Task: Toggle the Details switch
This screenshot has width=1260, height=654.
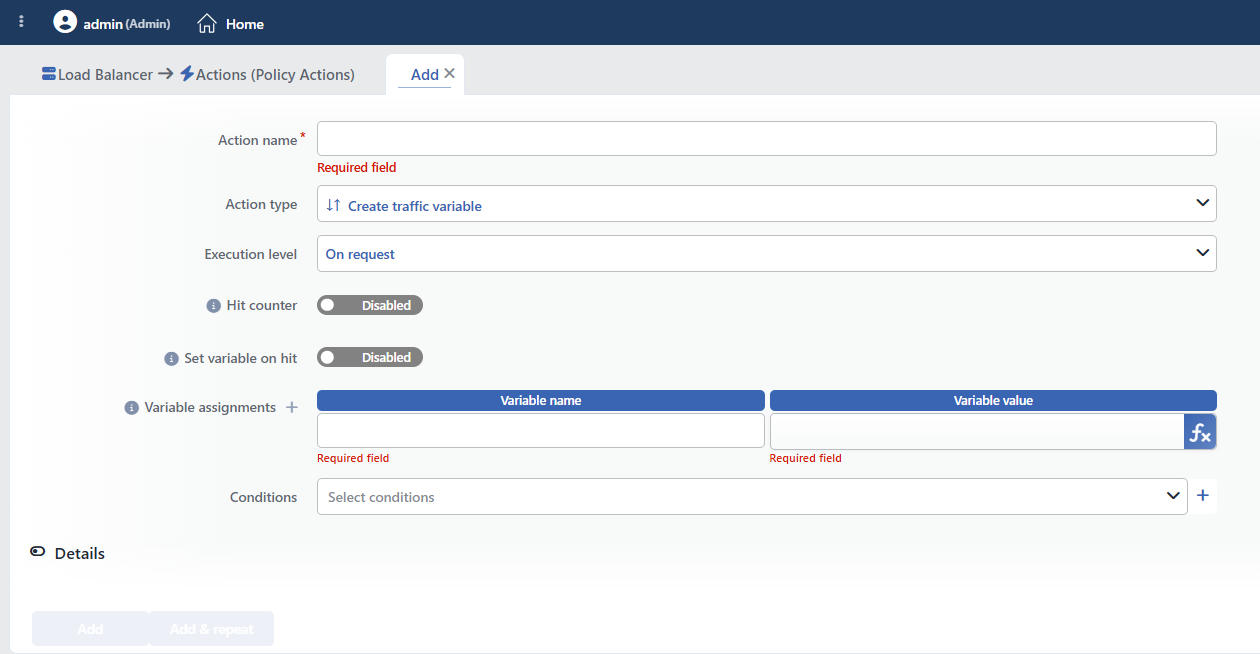Action: tap(38, 552)
